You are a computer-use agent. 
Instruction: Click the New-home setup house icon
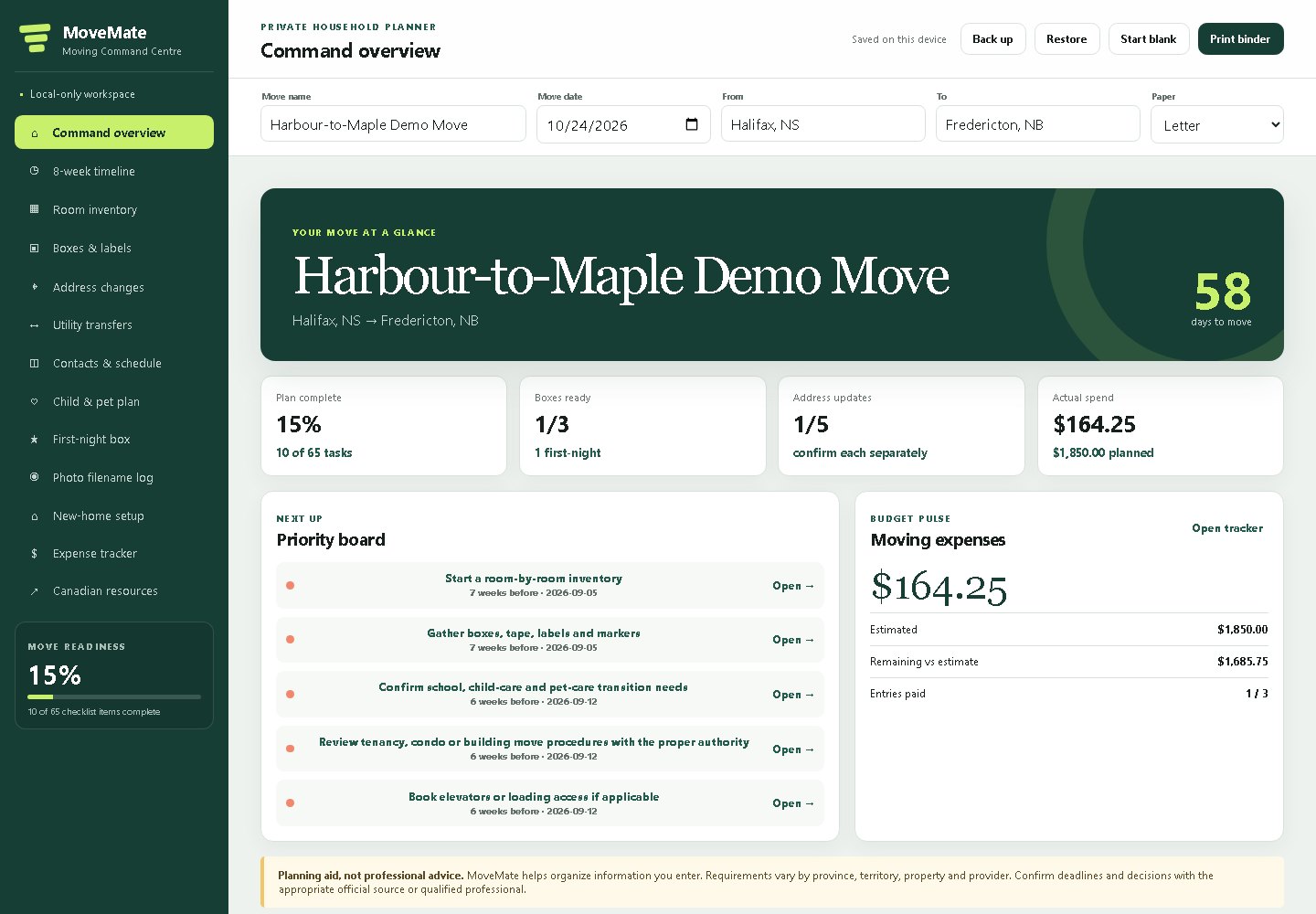pyautogui.click(x=35, y=516)
